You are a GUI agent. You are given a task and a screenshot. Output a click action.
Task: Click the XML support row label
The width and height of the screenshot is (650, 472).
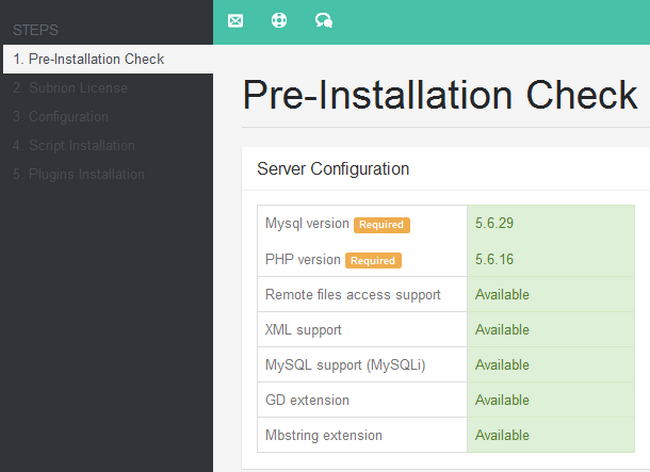(x=303, y=330)
